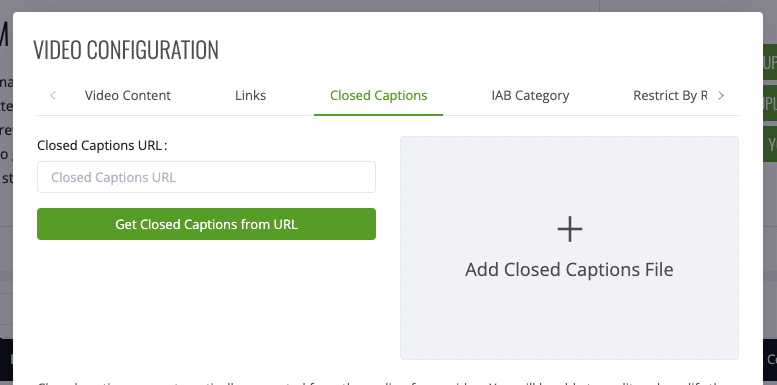
Task: Click the third green Y button behind the dialog
Action: coord(770,144)
